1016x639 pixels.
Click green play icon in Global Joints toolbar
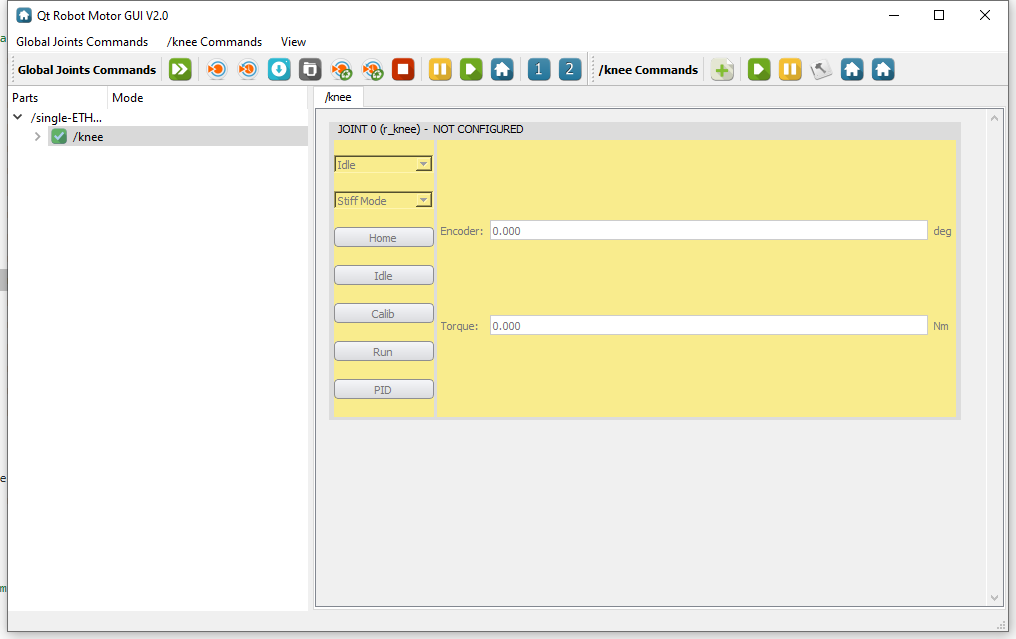point(471,69)
